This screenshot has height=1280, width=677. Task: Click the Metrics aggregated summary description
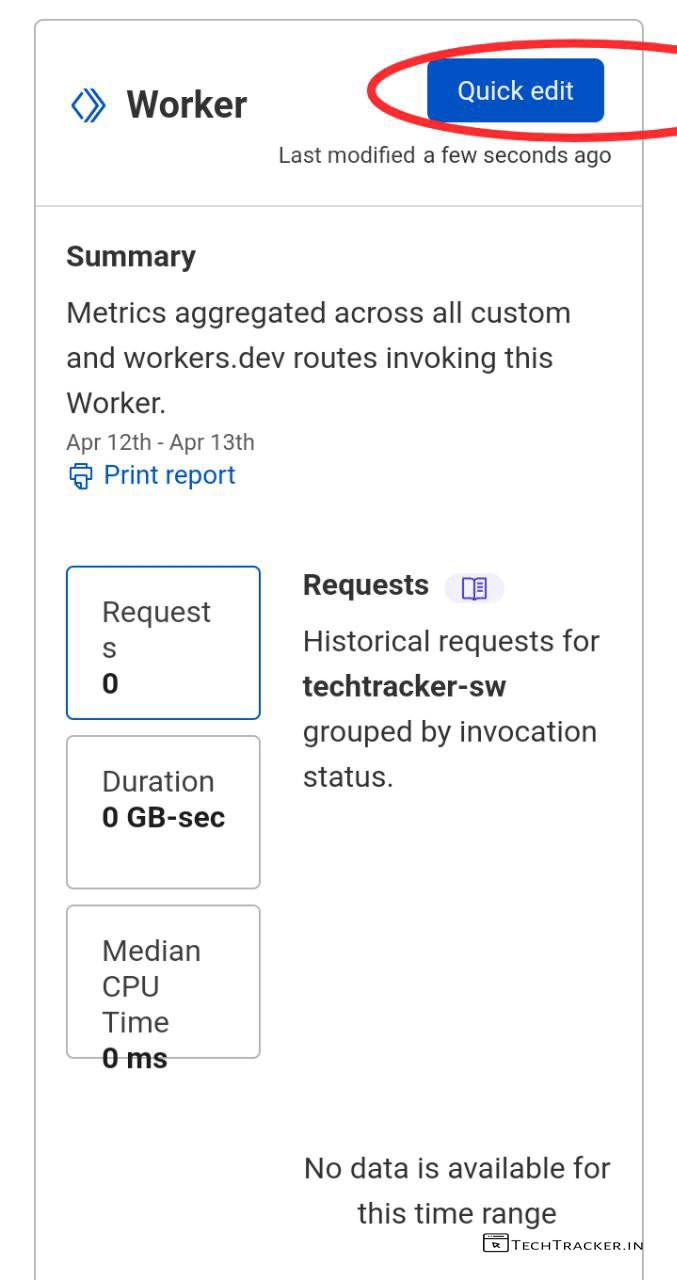coord(318,358)
